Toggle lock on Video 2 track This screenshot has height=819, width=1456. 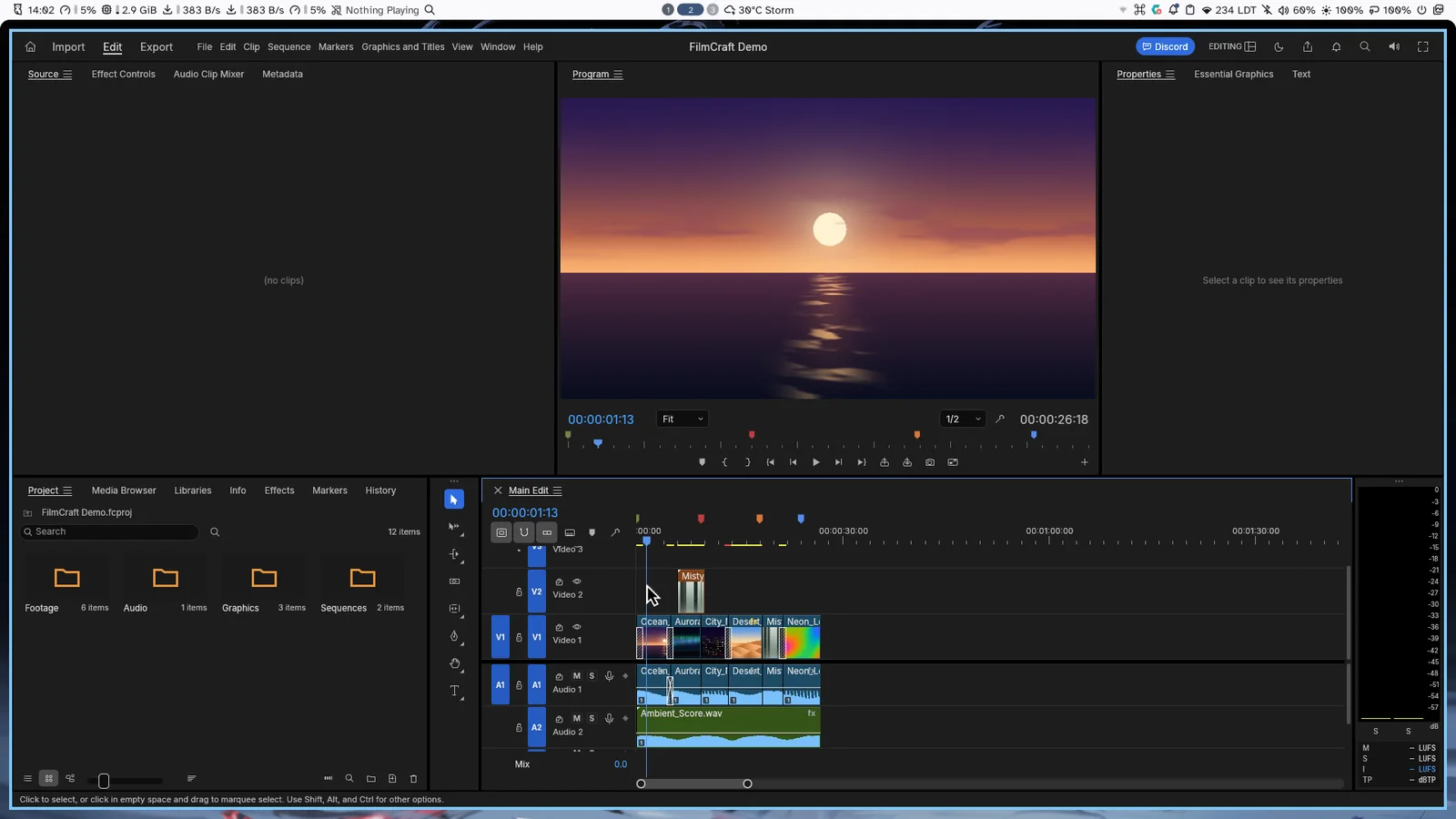[519, 591]
